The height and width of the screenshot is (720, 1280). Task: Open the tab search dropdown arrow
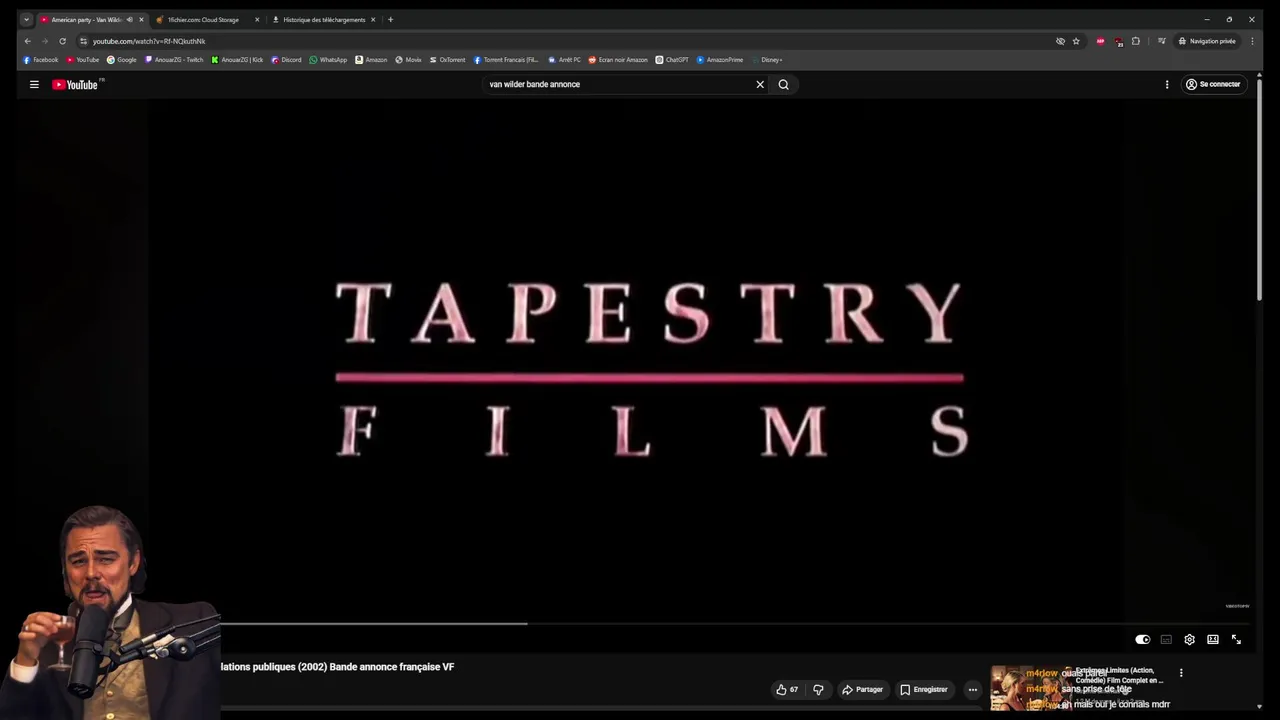[x=26, y=20]
